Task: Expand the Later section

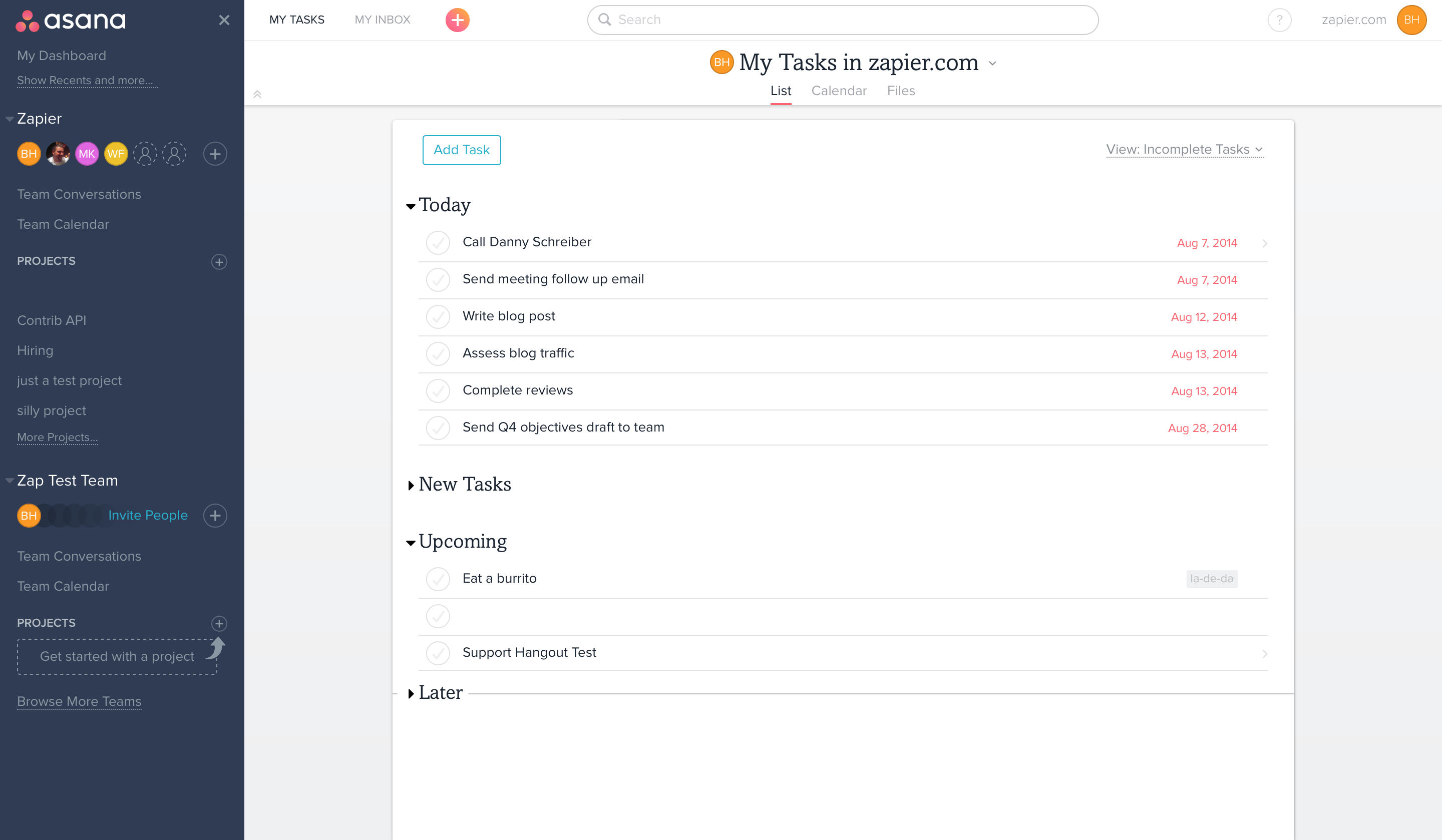Action: (411, 694)
